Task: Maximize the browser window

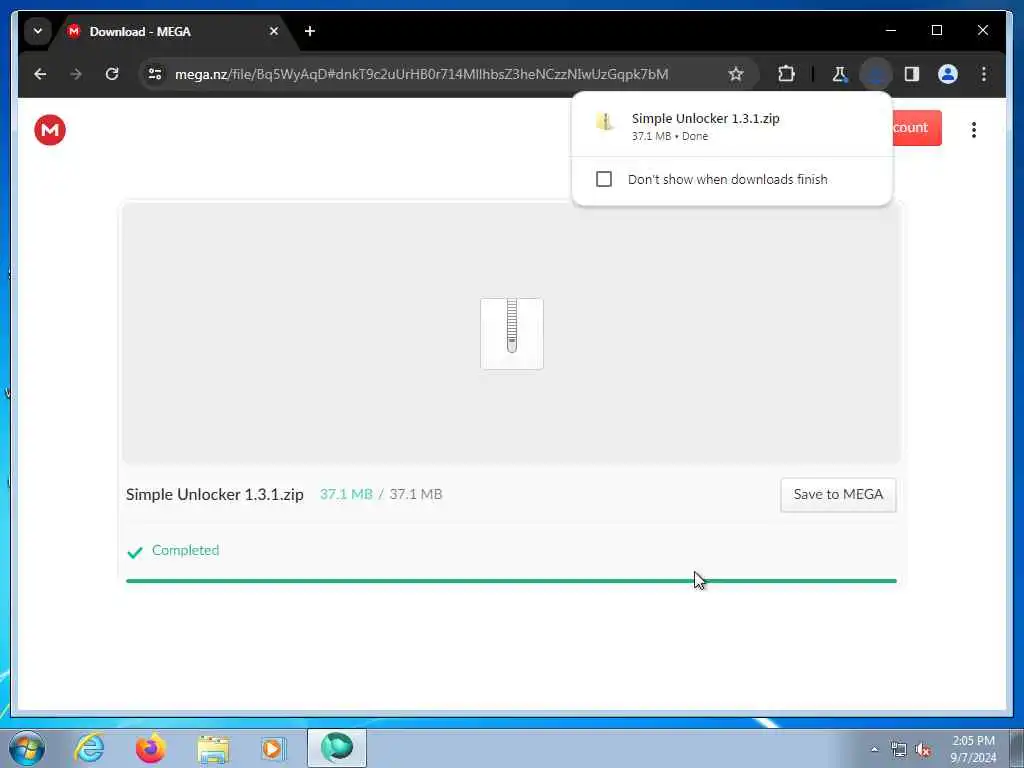Action: (x=936, y=31)
